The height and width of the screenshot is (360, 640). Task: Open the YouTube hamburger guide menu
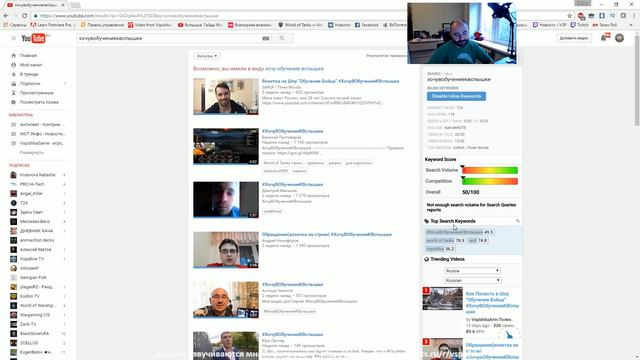[13, 38]
